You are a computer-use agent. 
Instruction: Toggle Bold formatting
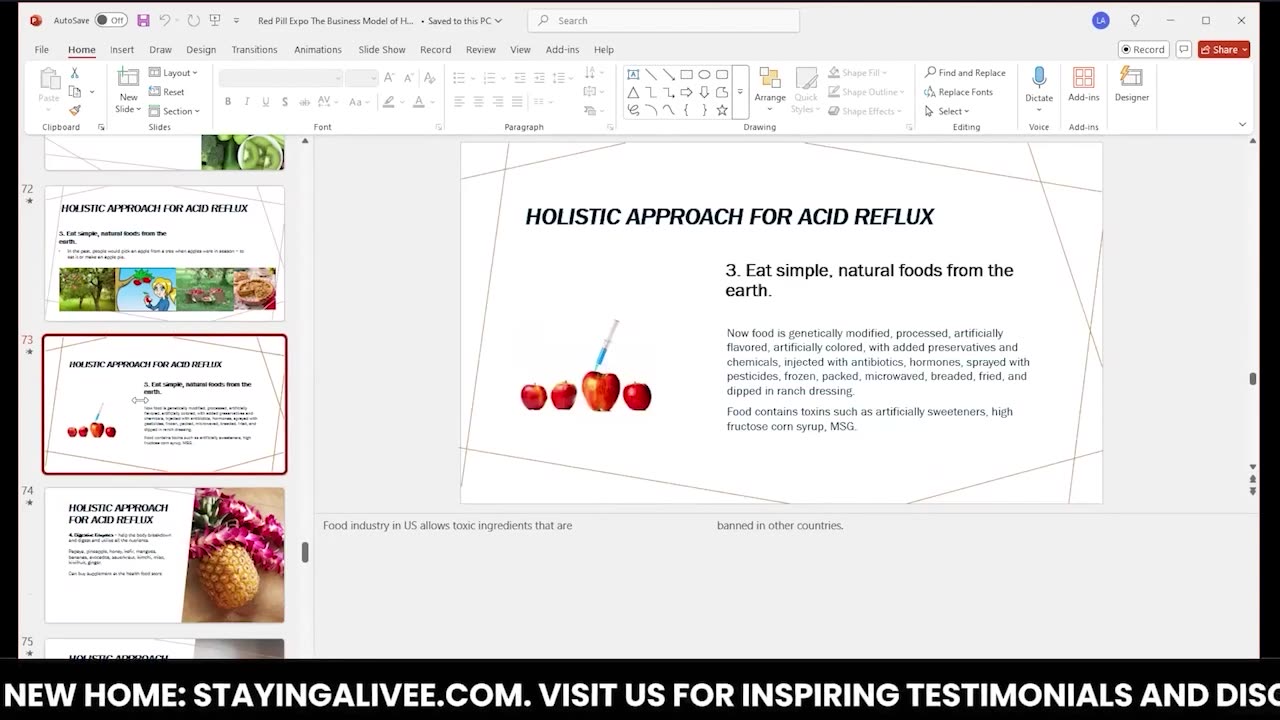(x=228, y=101)
